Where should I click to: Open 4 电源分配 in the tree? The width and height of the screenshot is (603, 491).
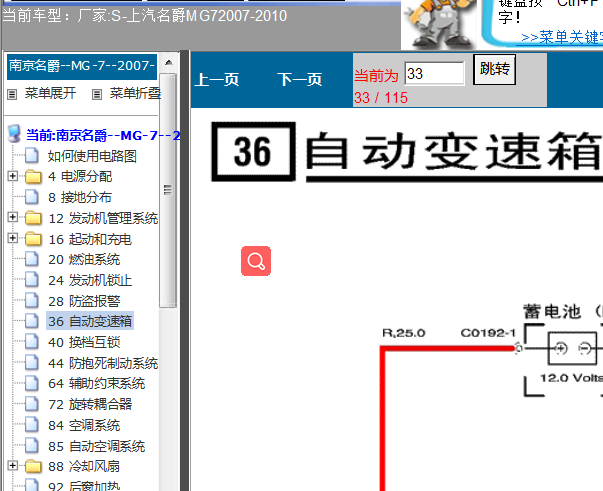click(x=80, y=176)
